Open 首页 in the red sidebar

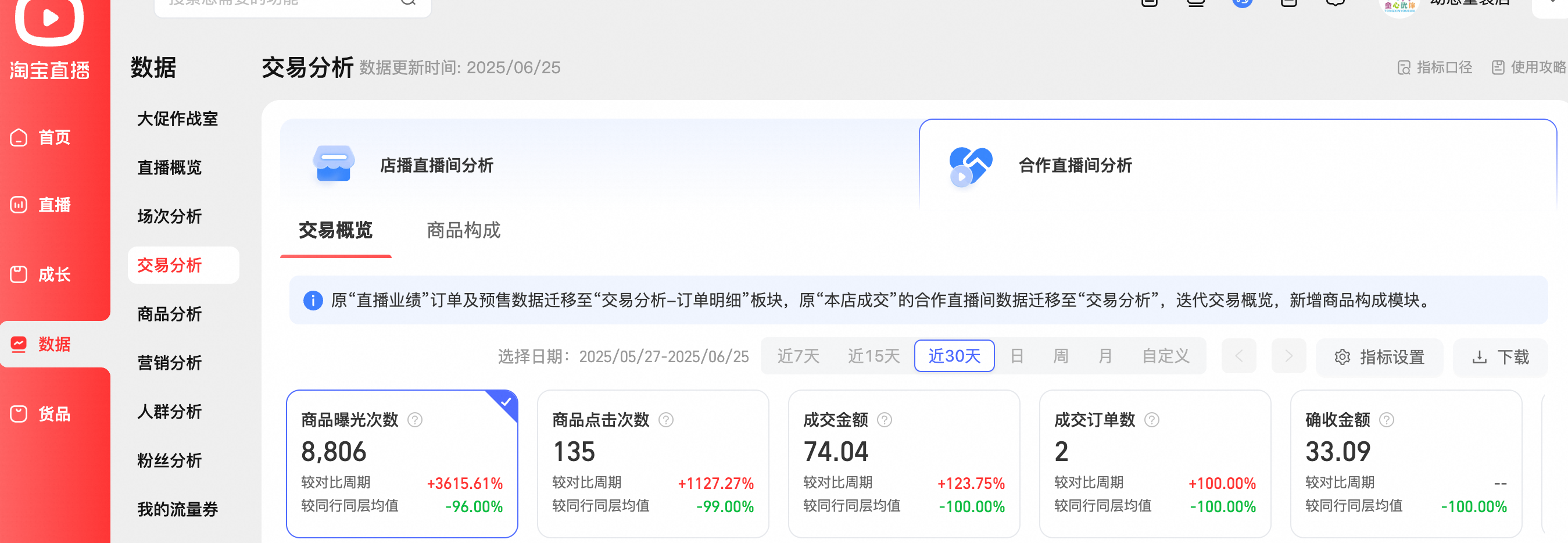click(x=41, y=138)
